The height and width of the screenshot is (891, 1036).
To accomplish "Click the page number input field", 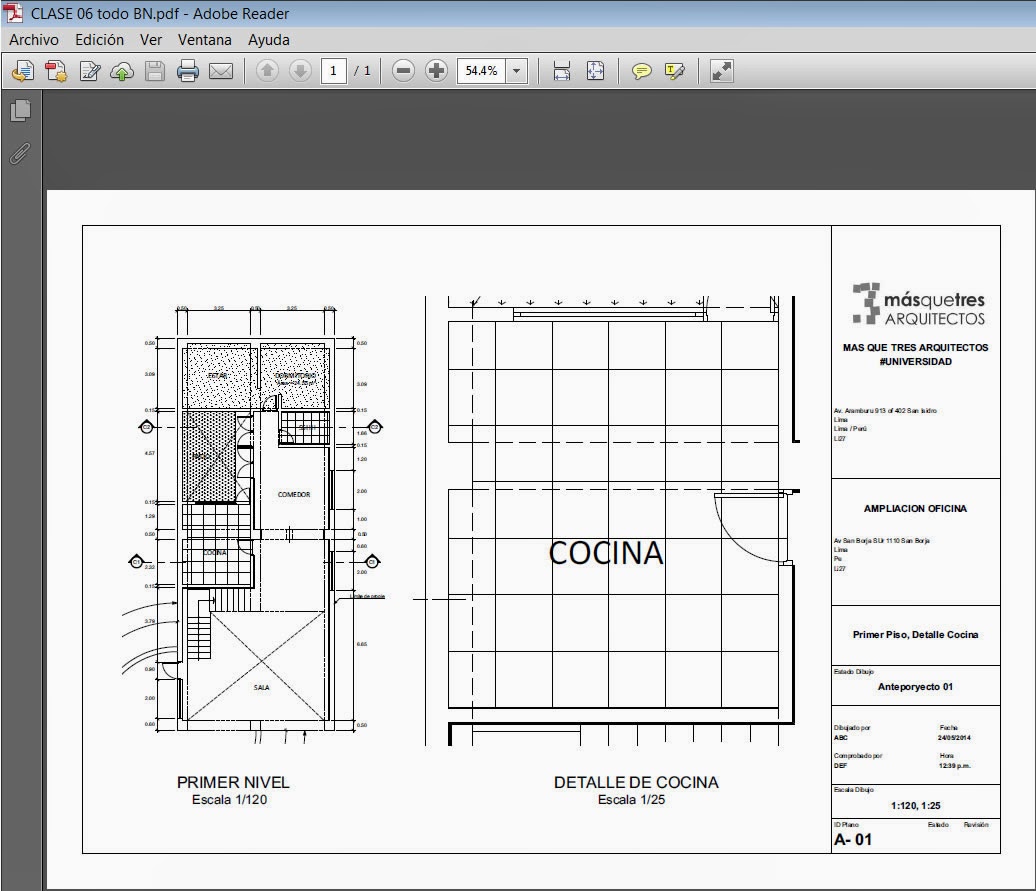I will click(334, 71).
